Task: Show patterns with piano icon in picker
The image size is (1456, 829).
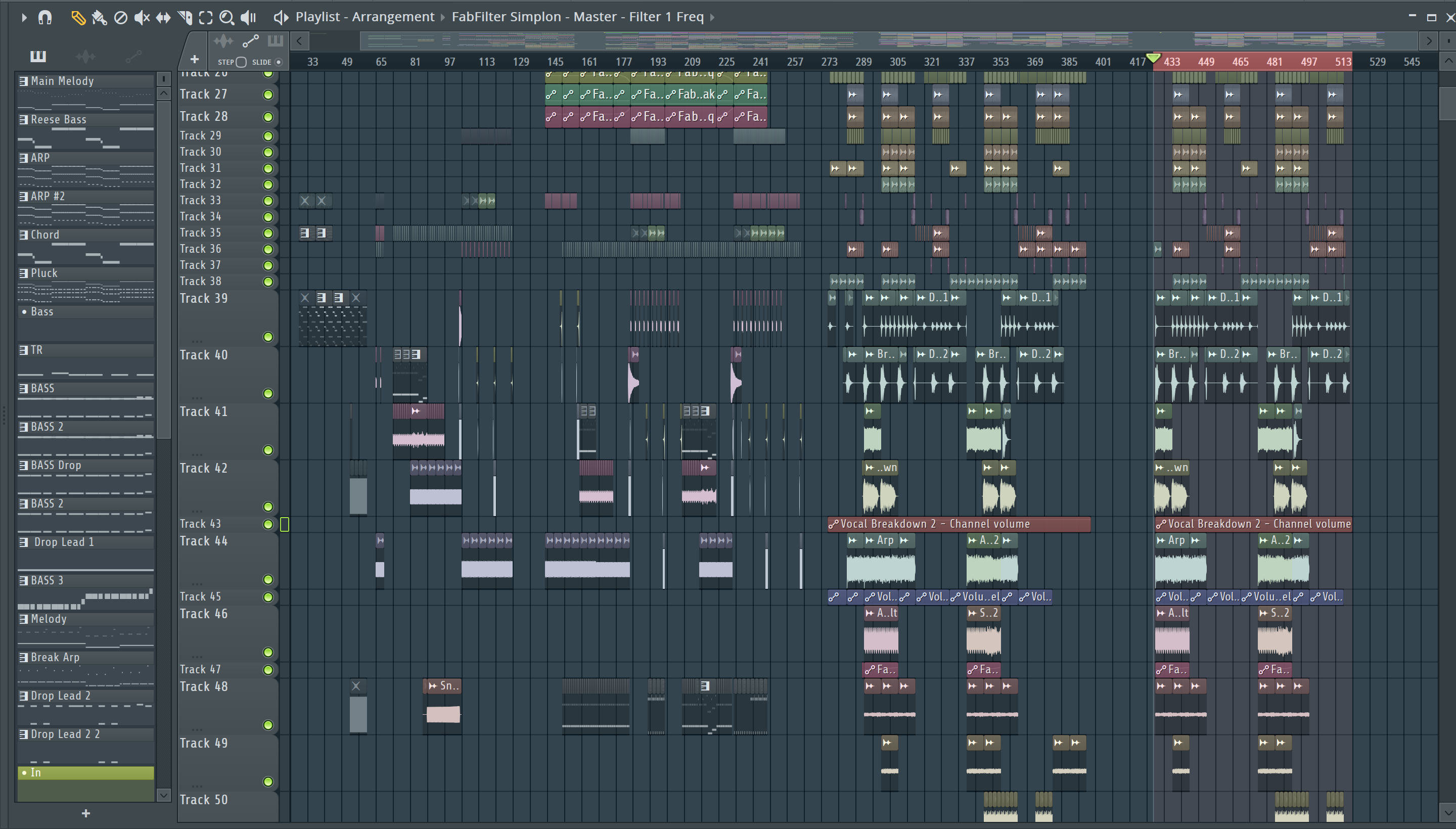Action: pos(38,56)
